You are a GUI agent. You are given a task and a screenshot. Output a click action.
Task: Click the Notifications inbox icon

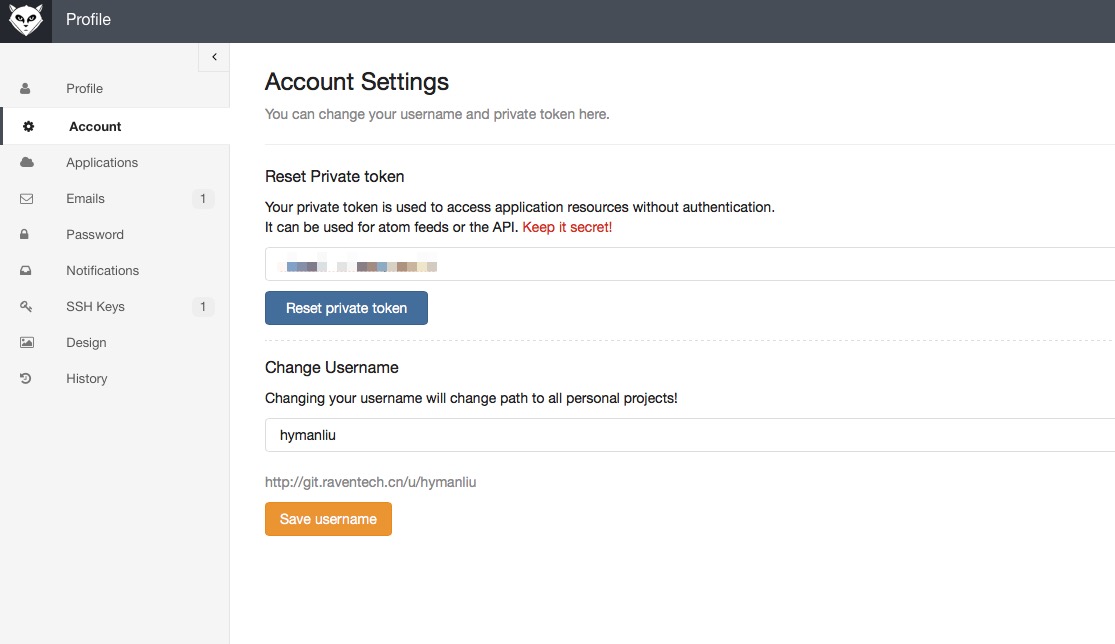click(x=27, y=271)
